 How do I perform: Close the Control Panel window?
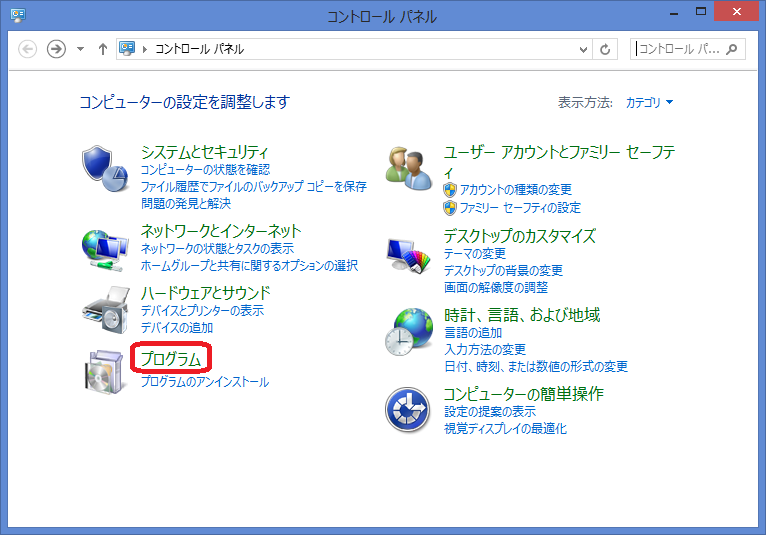click(x=737, y=12)
